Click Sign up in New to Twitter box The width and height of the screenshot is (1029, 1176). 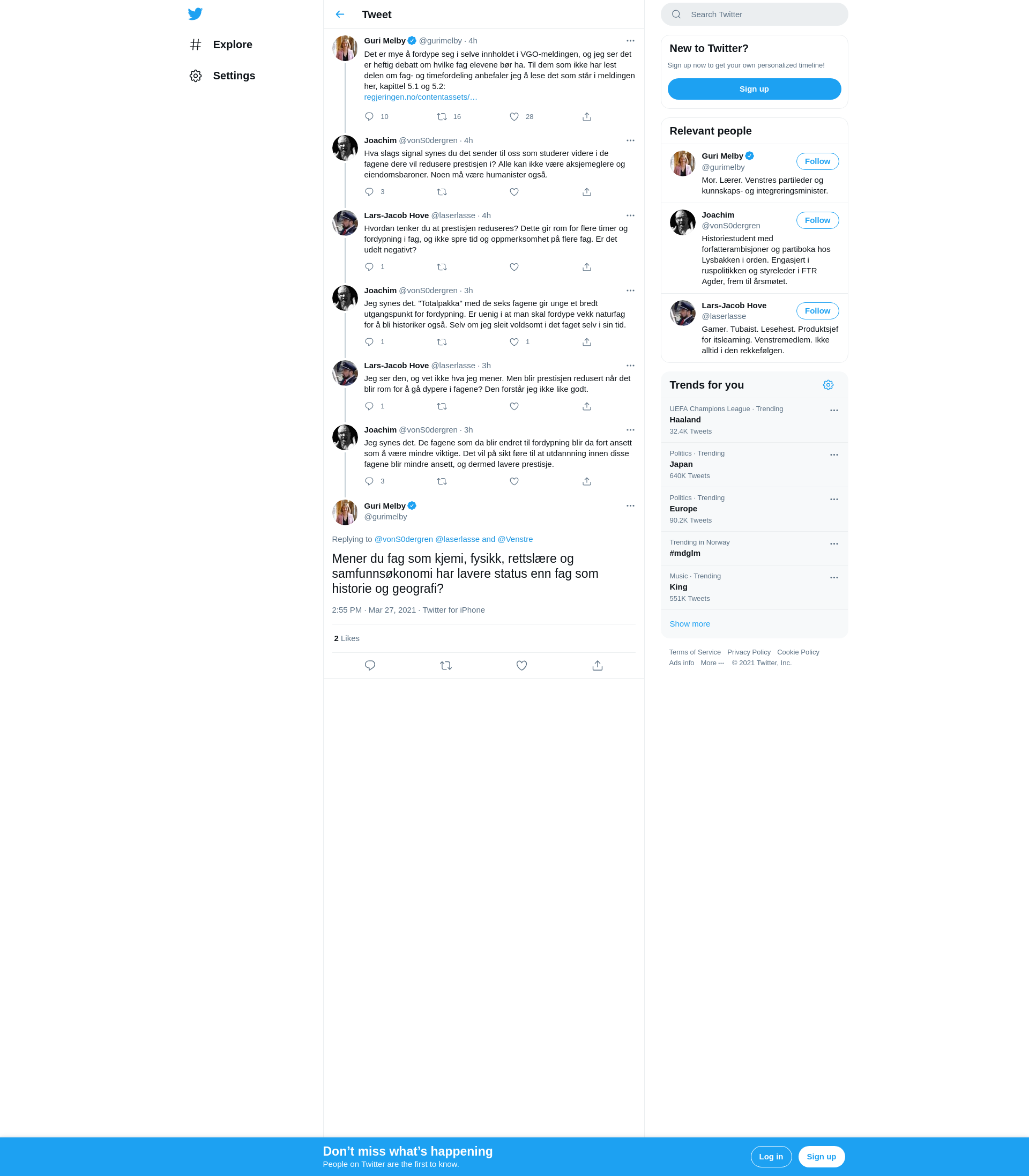point(754,89)
